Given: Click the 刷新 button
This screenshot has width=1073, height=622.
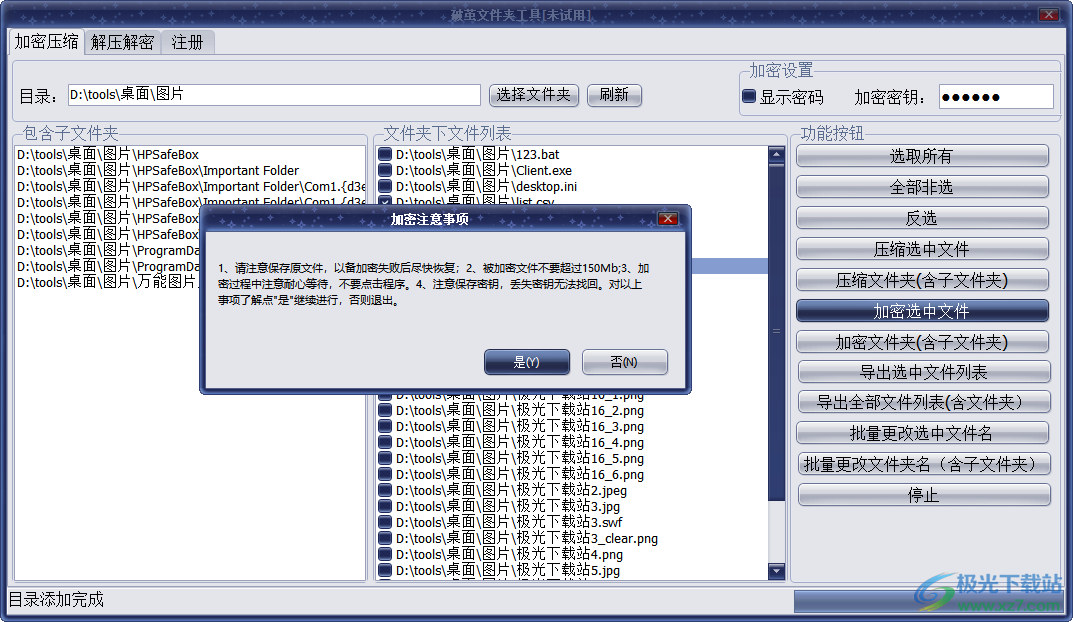Looking at the screenshot, I should tap(614, 95).
